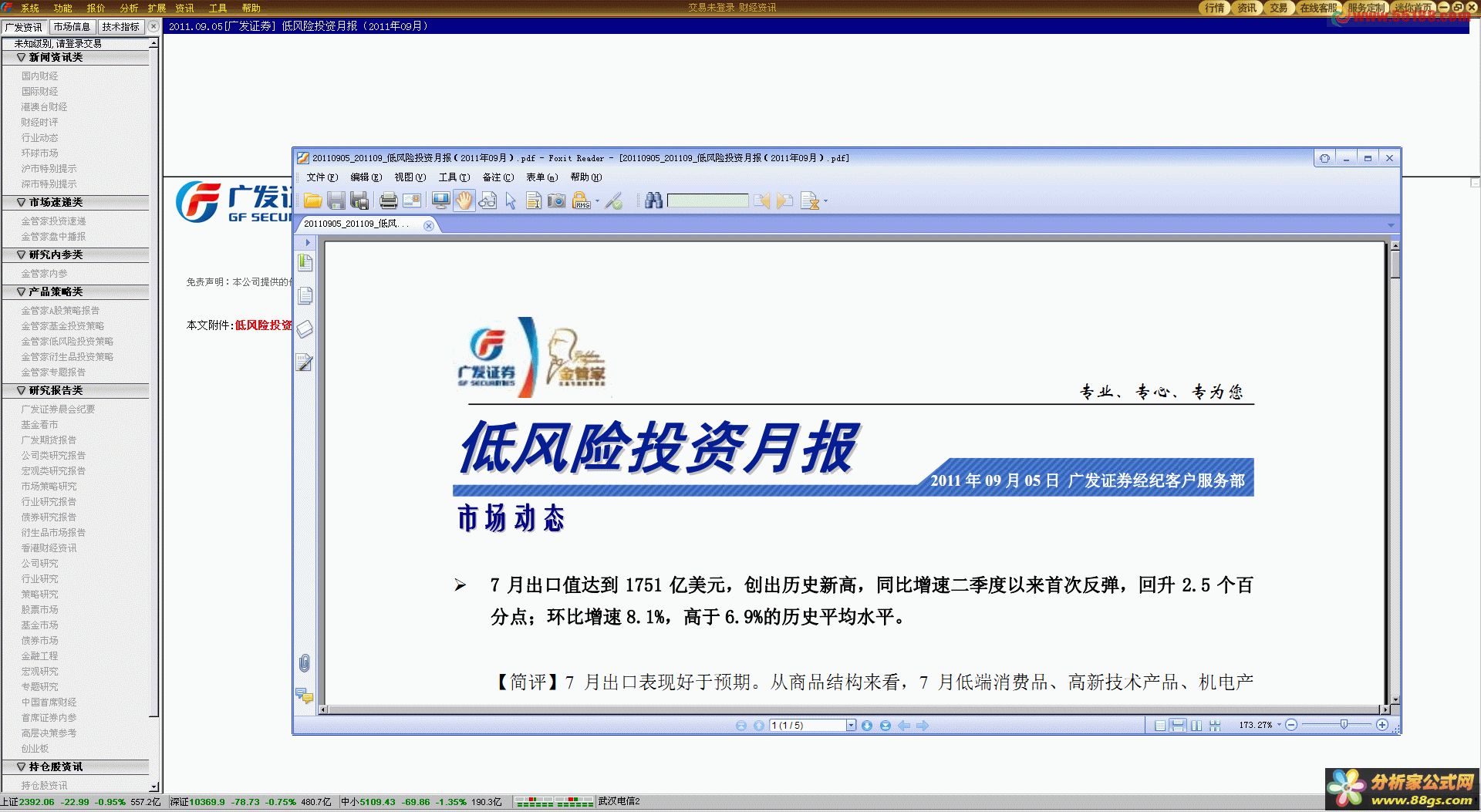Open the signatures panel in Foxit sidebar

[x=305, y=362]
